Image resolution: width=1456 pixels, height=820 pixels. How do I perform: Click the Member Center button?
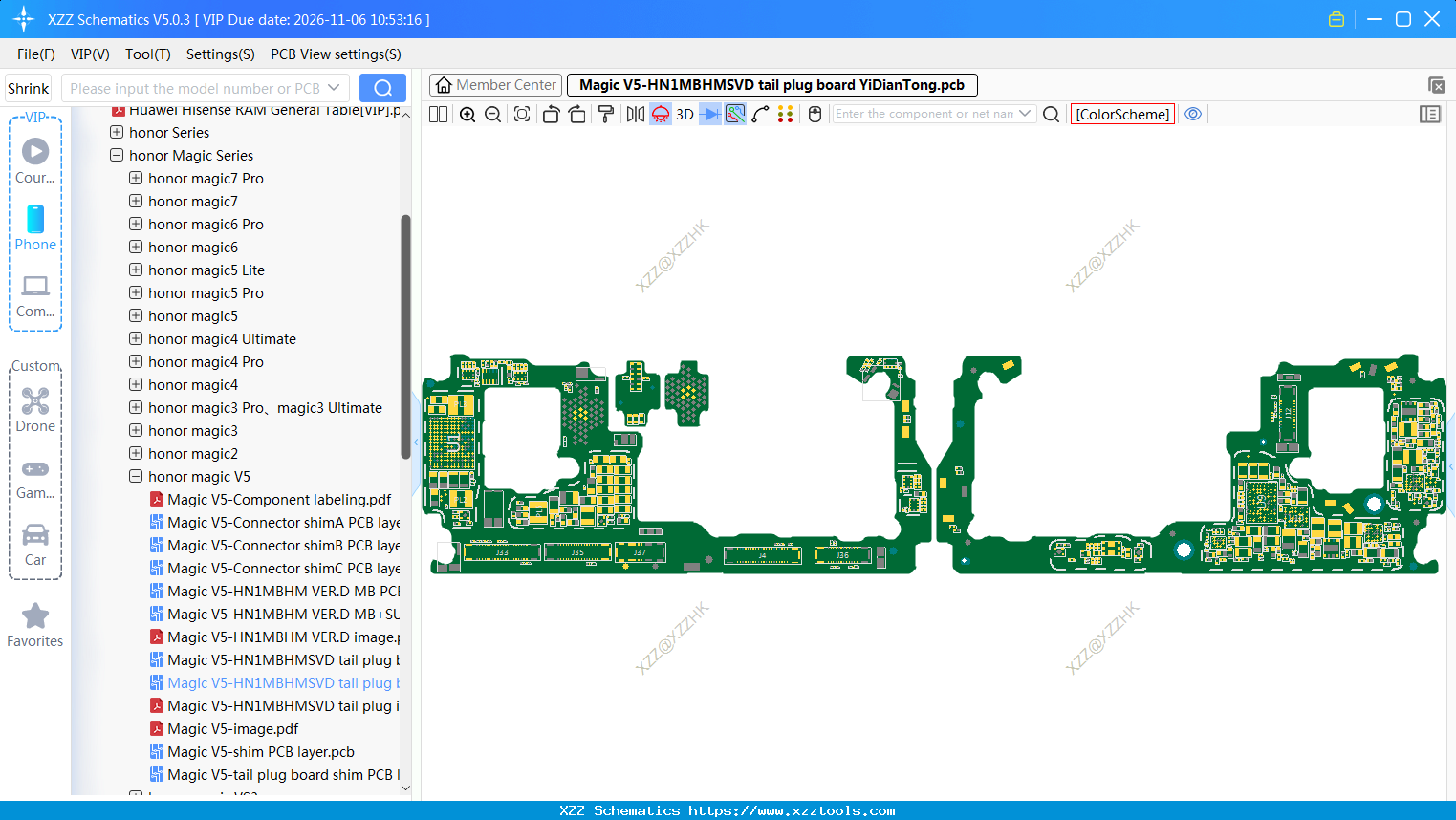(495, 84)
